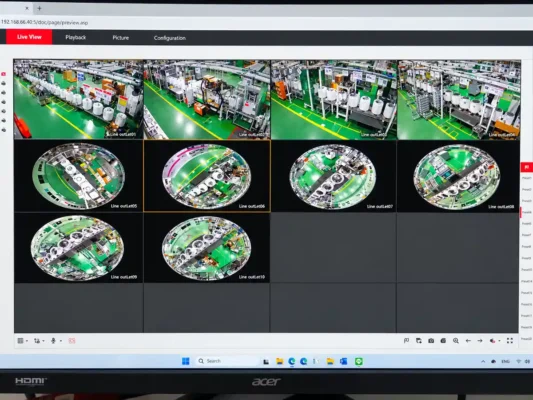The image size is (533, 400).
Task: Click the flag icon in bottom toolbar
Action: [406, 341]
